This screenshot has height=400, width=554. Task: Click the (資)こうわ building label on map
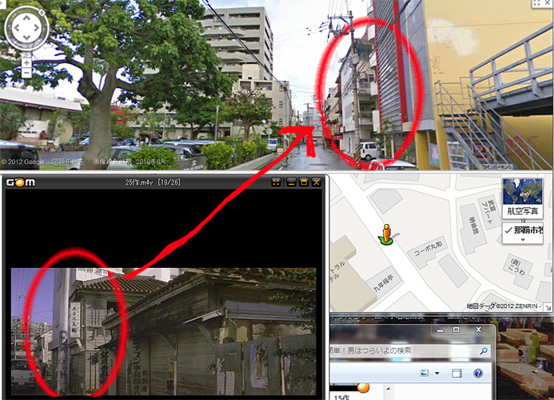tap(517, 266)
